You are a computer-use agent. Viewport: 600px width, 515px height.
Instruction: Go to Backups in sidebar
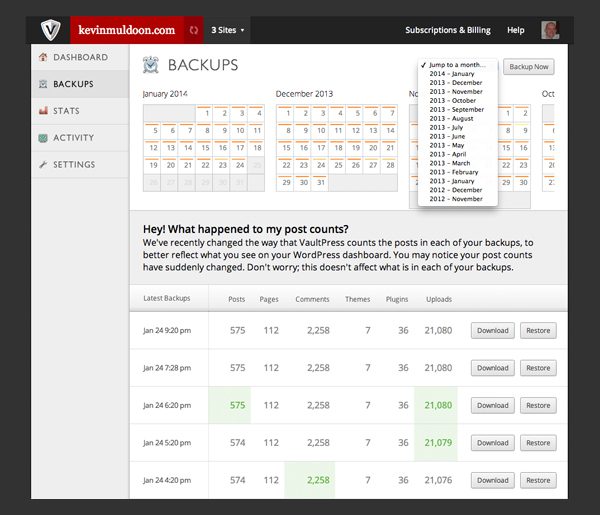click(x=73, y=84)
